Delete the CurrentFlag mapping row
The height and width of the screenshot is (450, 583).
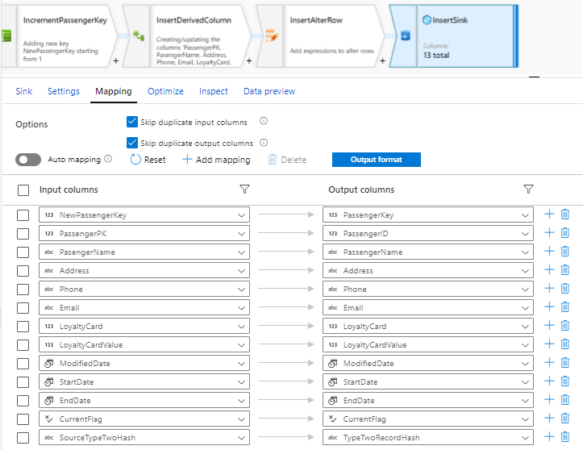(x=565, y=418)
